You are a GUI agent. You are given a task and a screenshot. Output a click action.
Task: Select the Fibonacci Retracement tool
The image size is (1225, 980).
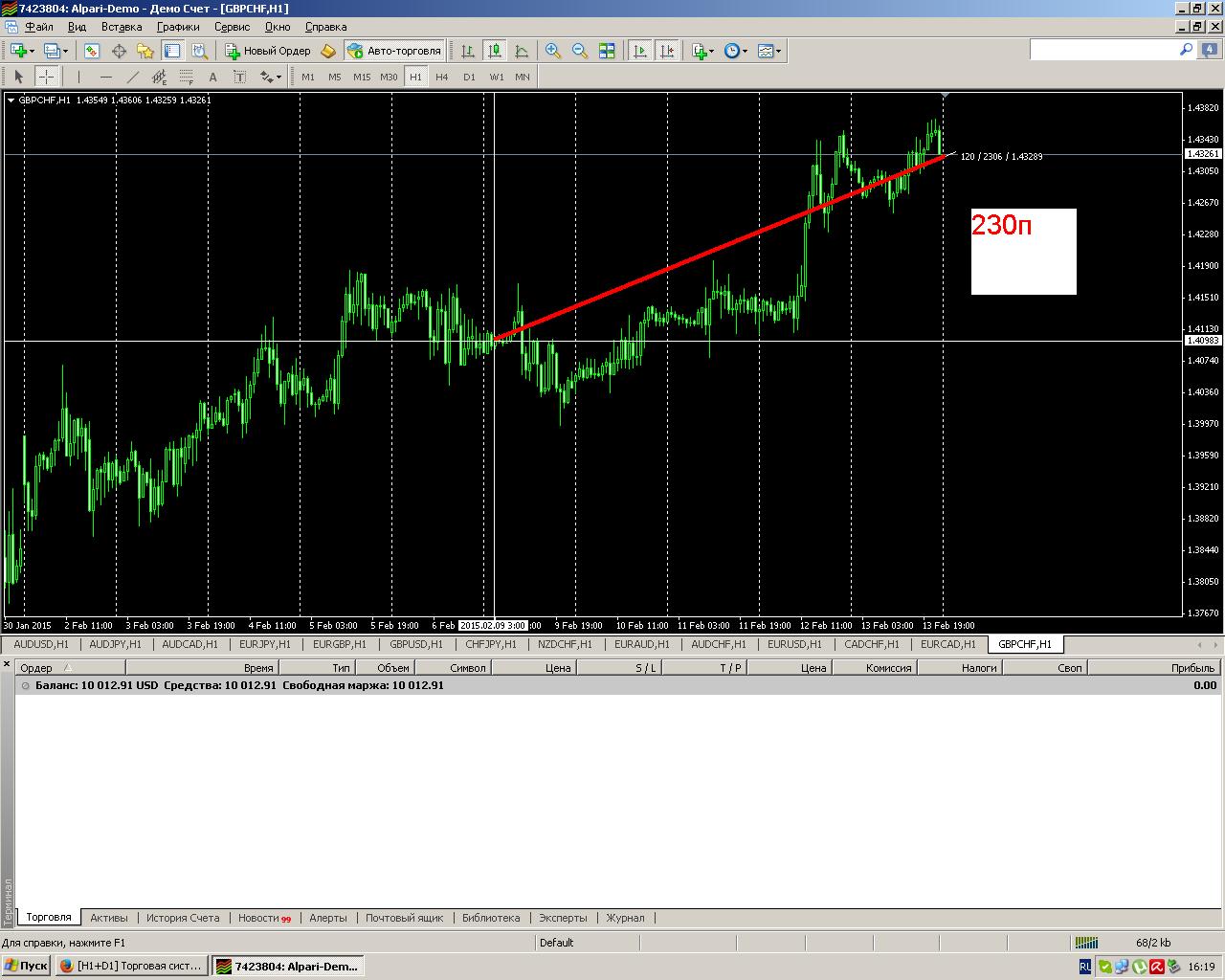(186, 77)
